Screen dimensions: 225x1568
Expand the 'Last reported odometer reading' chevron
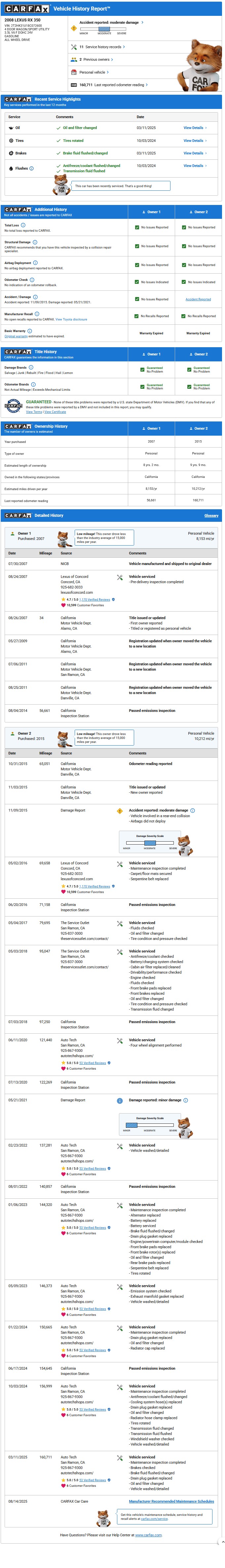pos(147,85)
